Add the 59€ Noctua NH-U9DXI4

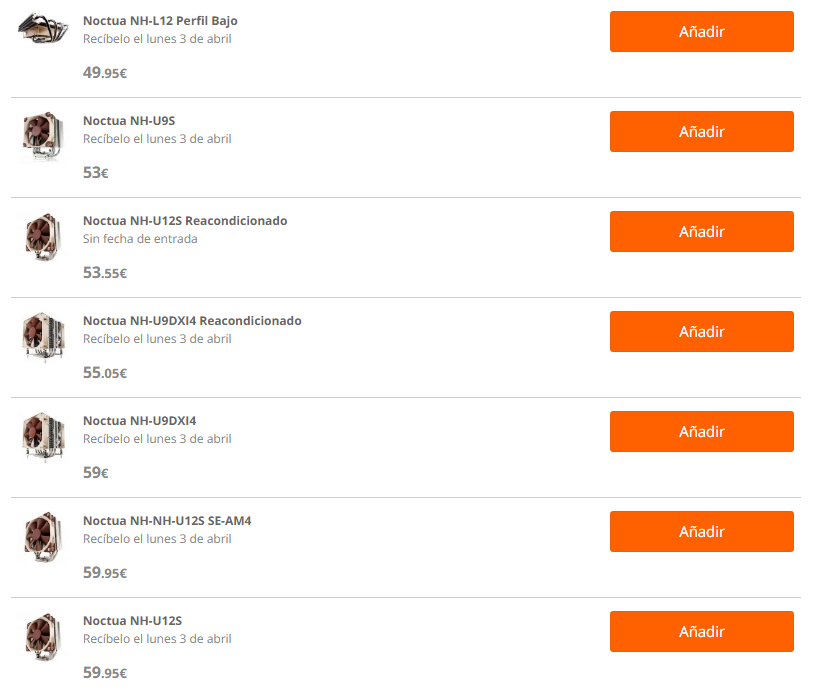pyautogui.click(x=701, y=432)
